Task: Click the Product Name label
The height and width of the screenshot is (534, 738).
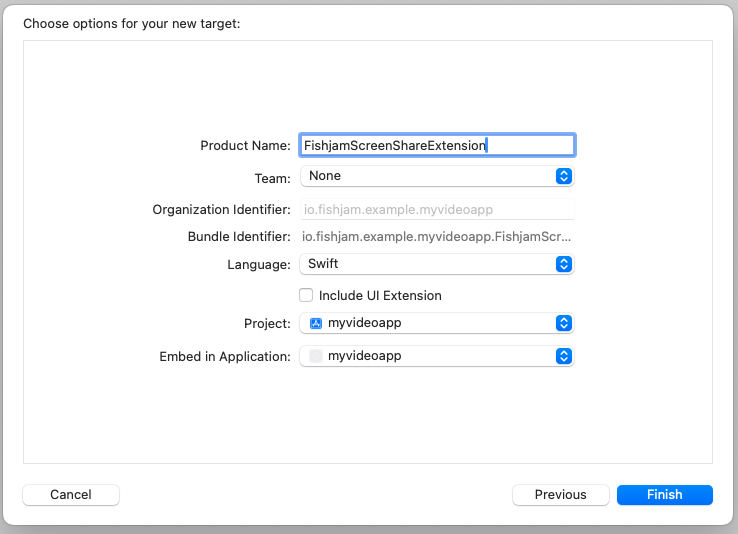Action: point(245,146)
